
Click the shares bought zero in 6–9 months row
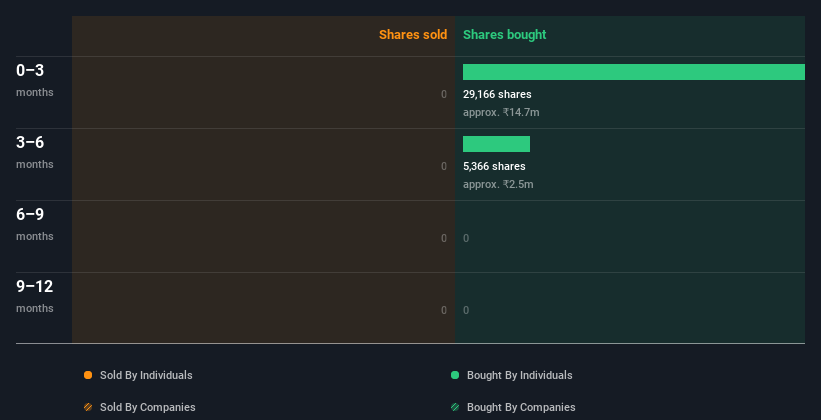pos(466,238)
